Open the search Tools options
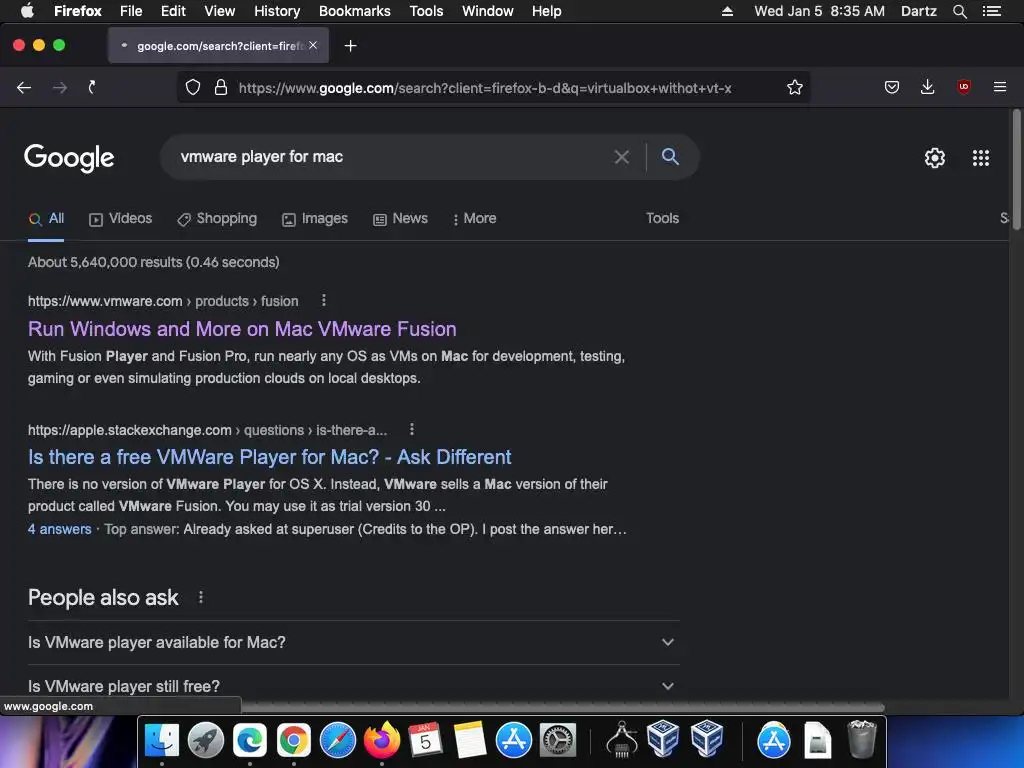 [662, 218]
